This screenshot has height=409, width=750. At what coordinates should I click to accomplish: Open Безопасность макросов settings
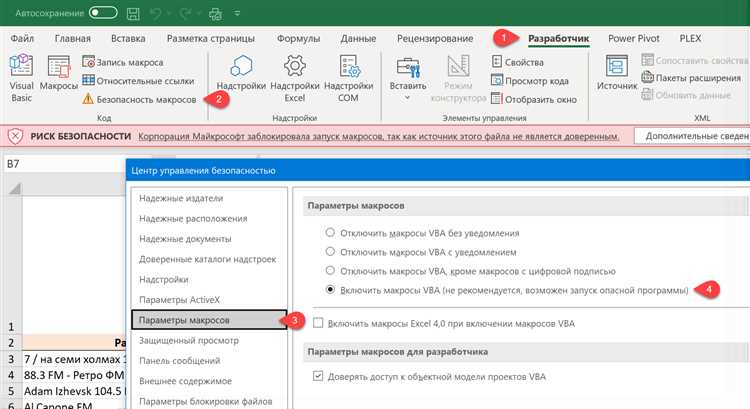[139, 99]
